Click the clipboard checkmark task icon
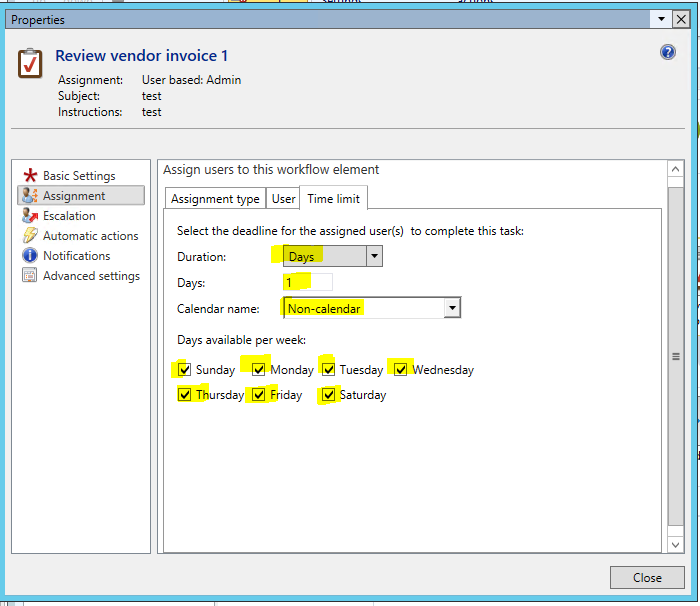 tap(31, 64)
